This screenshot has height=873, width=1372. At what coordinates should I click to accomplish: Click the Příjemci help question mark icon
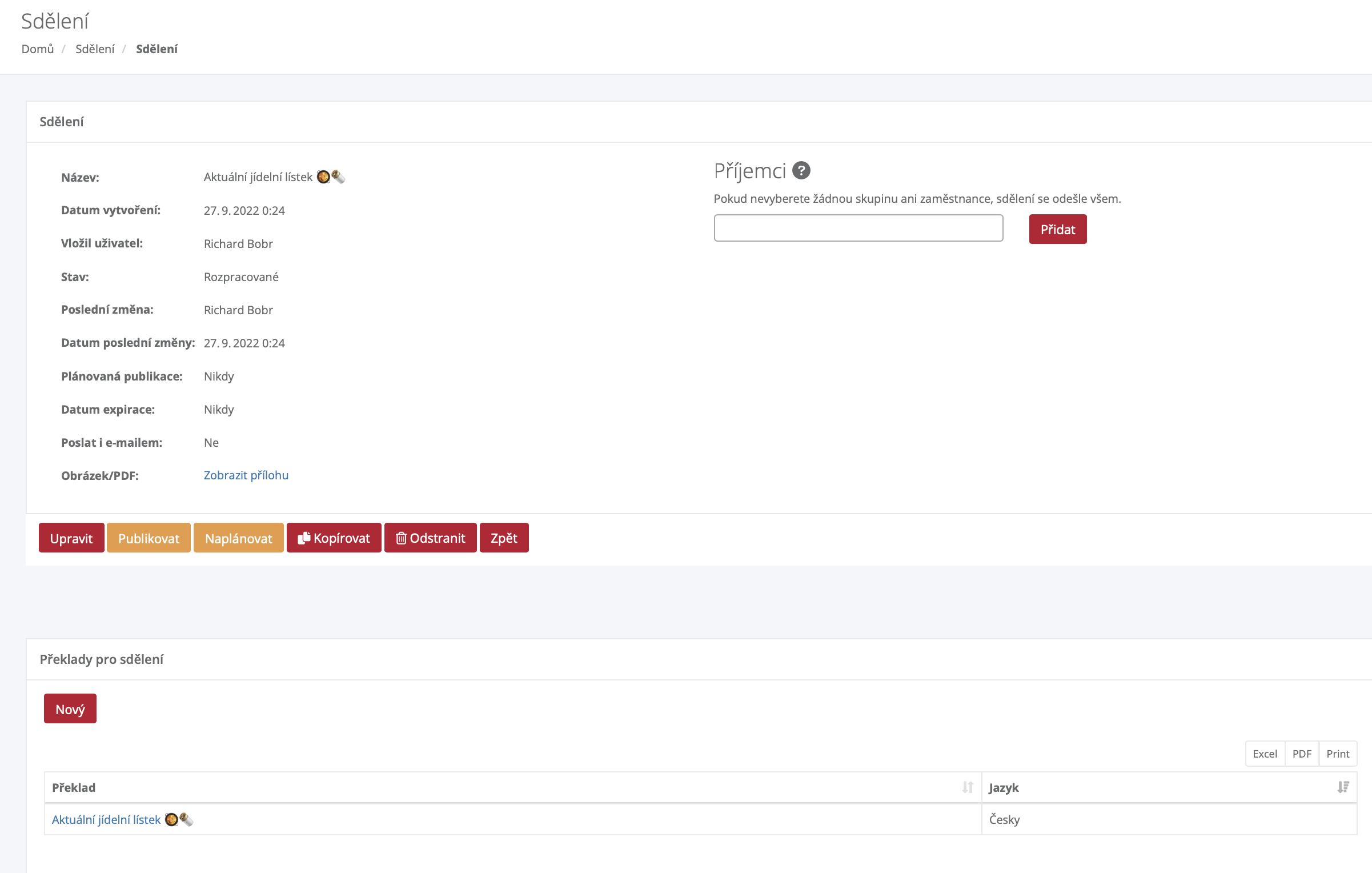click(x=801, y=171)
